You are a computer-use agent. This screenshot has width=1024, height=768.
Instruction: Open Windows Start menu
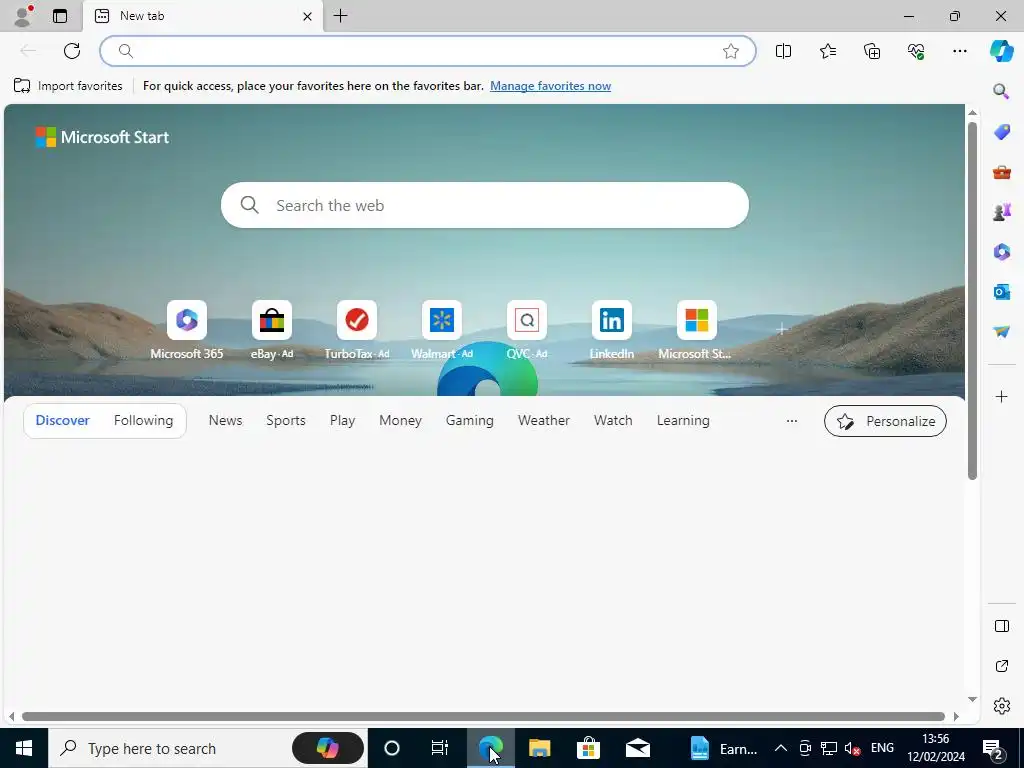24,748
